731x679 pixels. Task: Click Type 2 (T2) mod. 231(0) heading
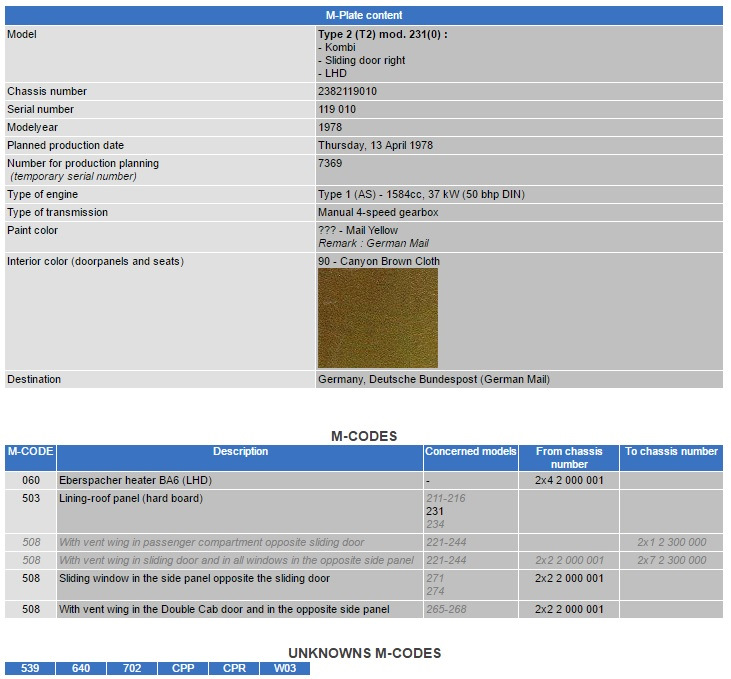click(x=383, y=35)
